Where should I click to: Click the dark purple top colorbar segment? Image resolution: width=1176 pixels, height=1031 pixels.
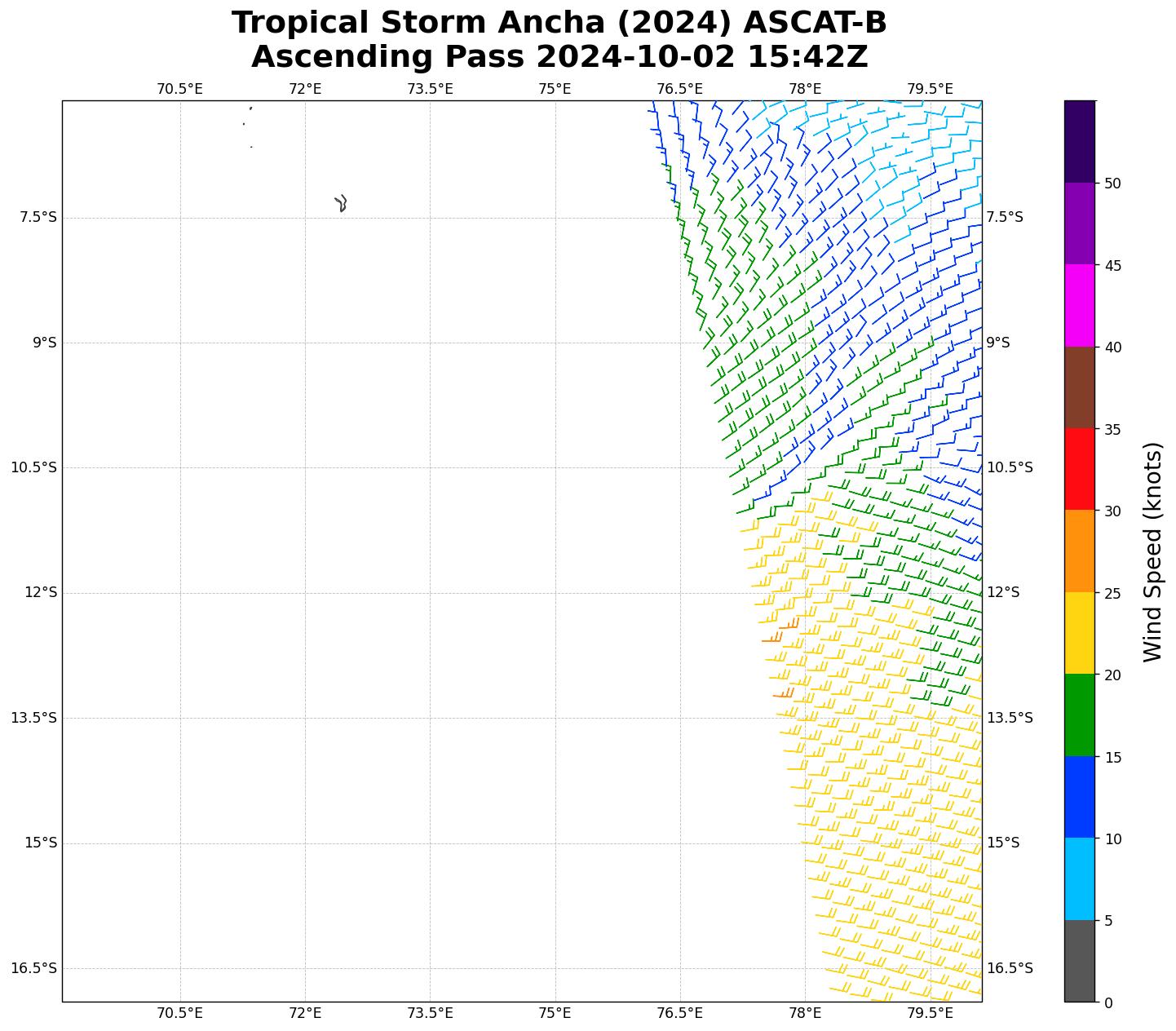[1079, 141]
